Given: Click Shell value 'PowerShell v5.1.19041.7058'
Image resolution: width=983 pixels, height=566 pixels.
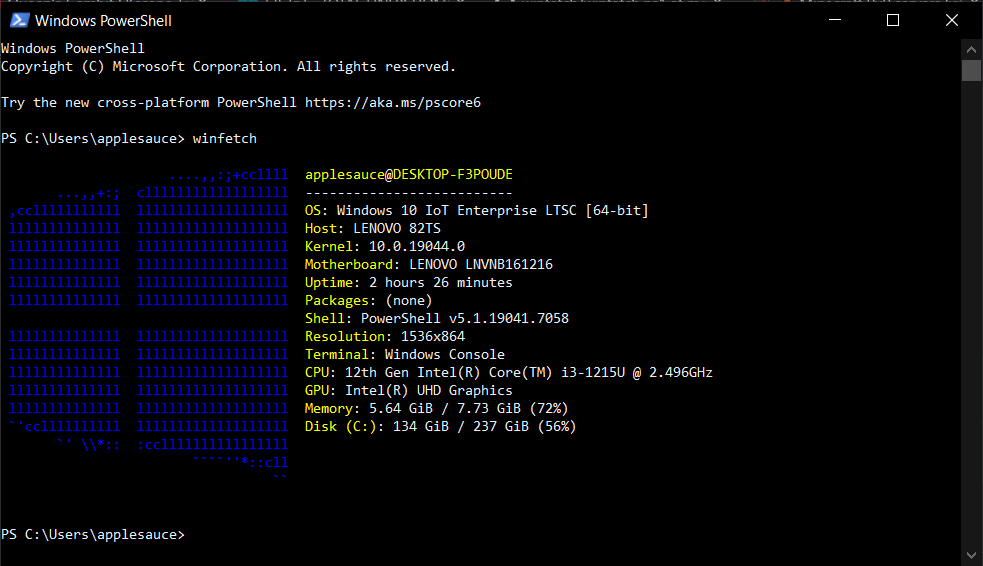Looking at the screenshot, I should pyautogui.click(x=465, y=318).
